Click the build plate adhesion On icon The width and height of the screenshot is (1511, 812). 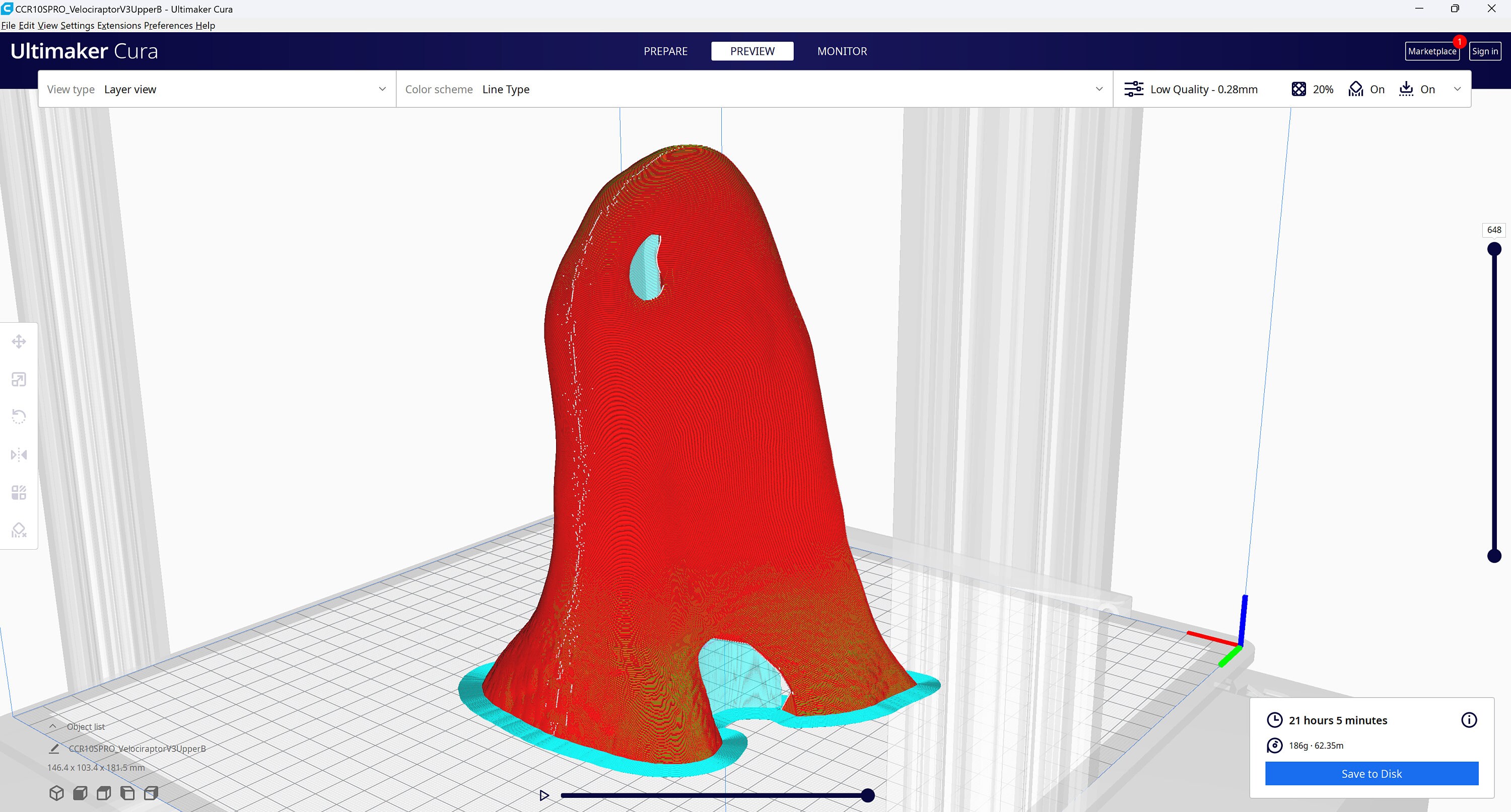click(x=1406, y=89)
